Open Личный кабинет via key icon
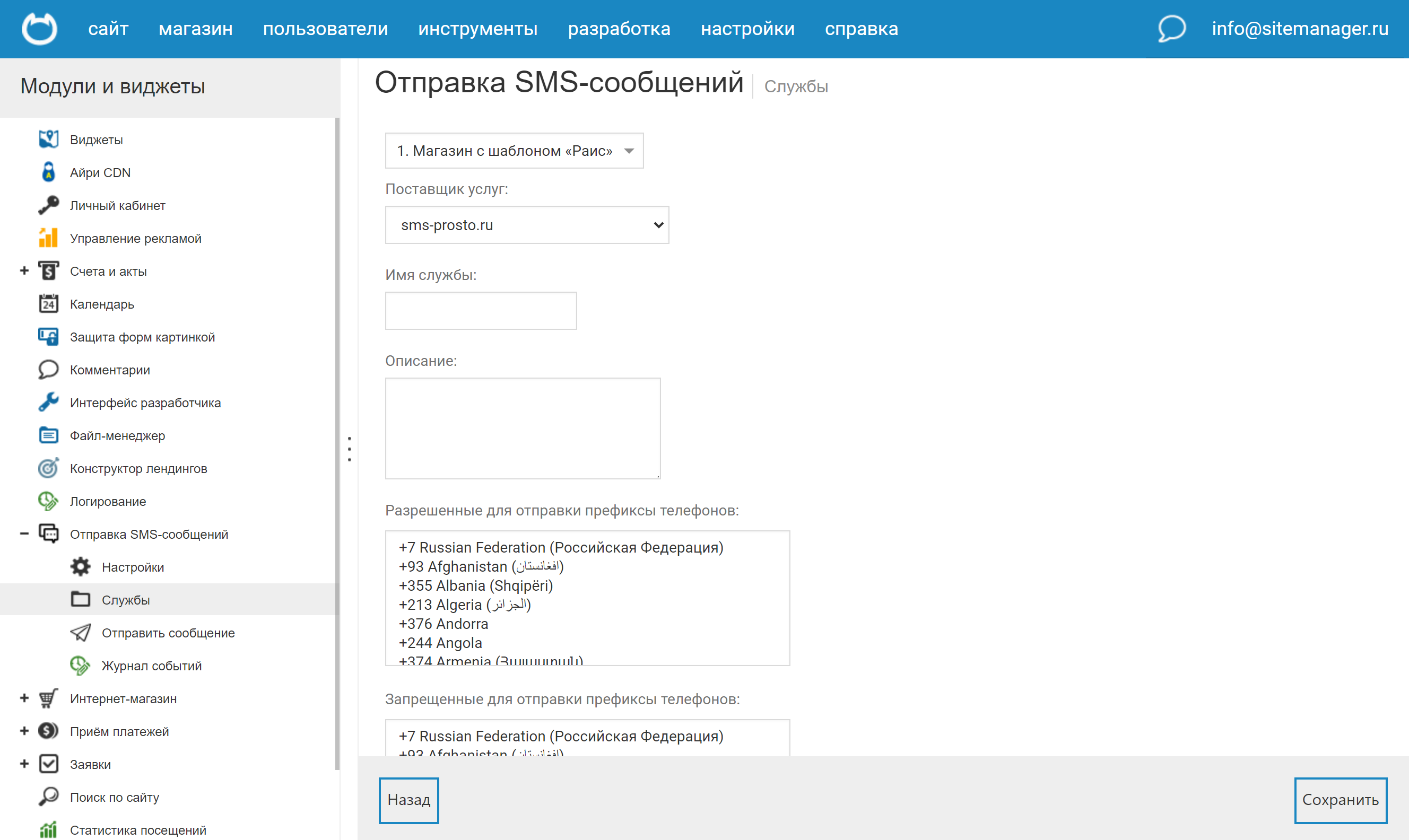1409x840 pixels. pos(49,205)
